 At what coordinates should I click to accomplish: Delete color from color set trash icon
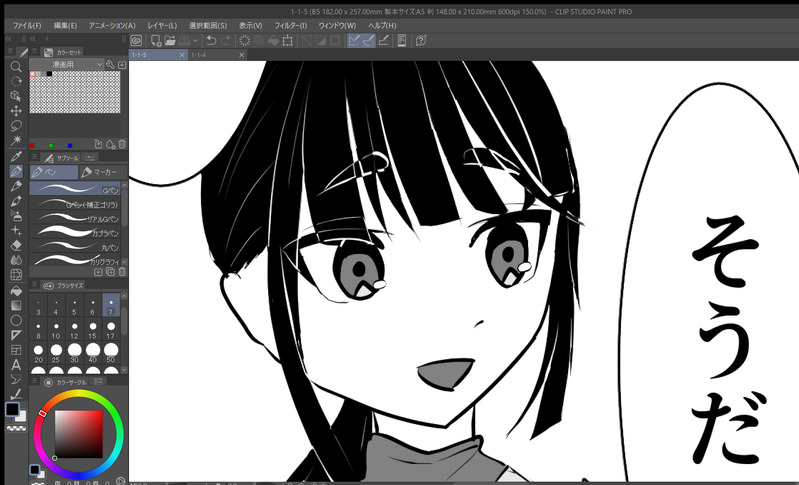pyautogui.click(x=122, y=145)
